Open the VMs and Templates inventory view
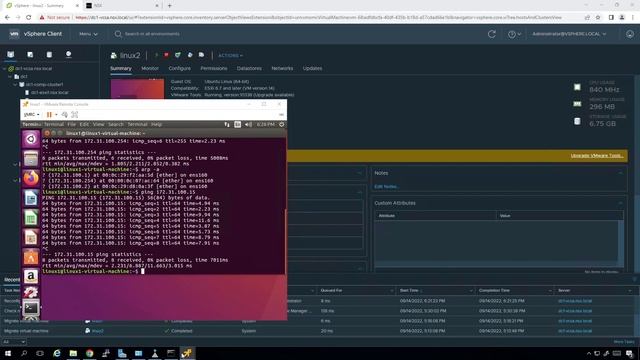 30,54
